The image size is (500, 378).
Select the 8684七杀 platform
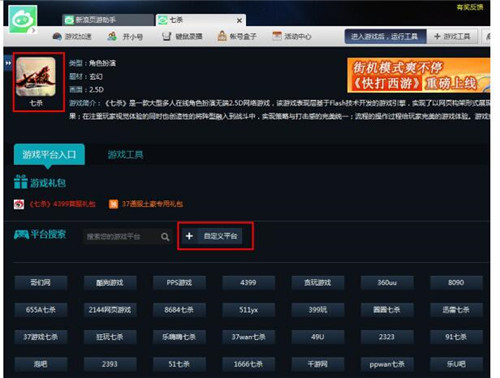179,310
